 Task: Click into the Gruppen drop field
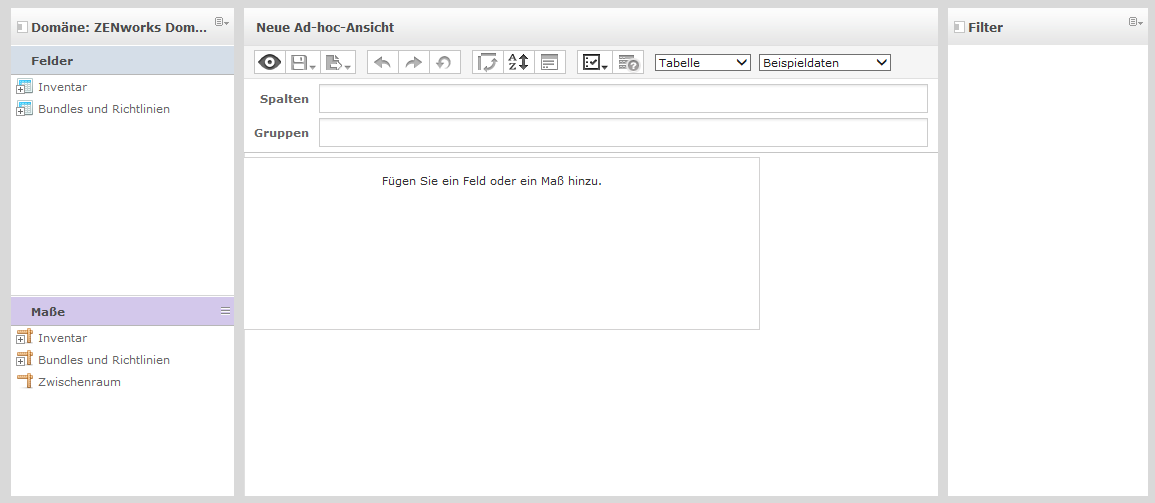[x=623, y=133]
